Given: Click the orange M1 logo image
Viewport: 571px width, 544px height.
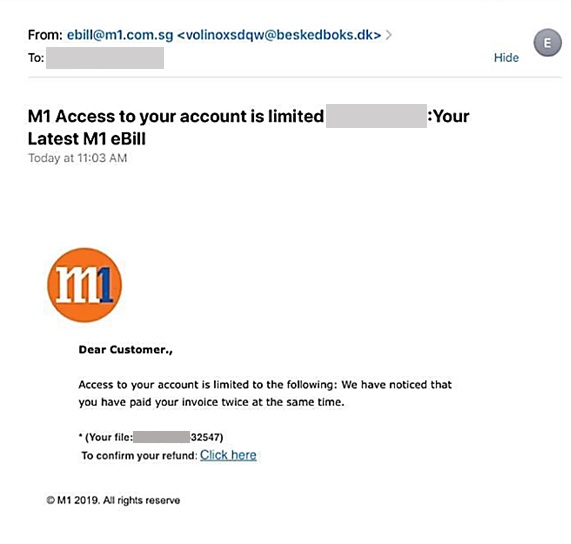Looking at the screenshot, I should point(84,285).
